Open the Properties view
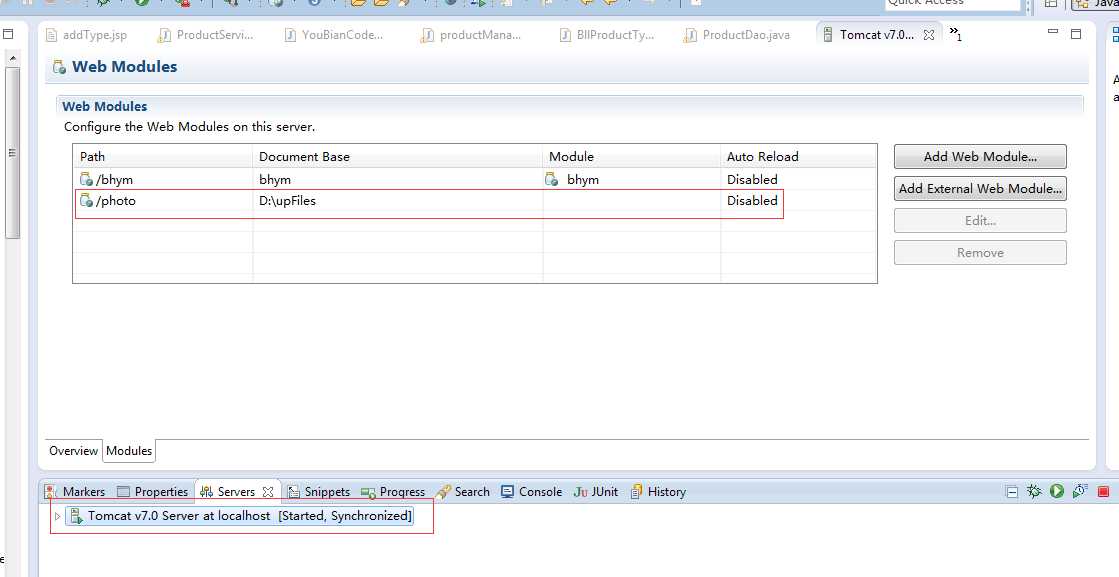The width and height of the screenshot is (1119, 577). [153, 491]
